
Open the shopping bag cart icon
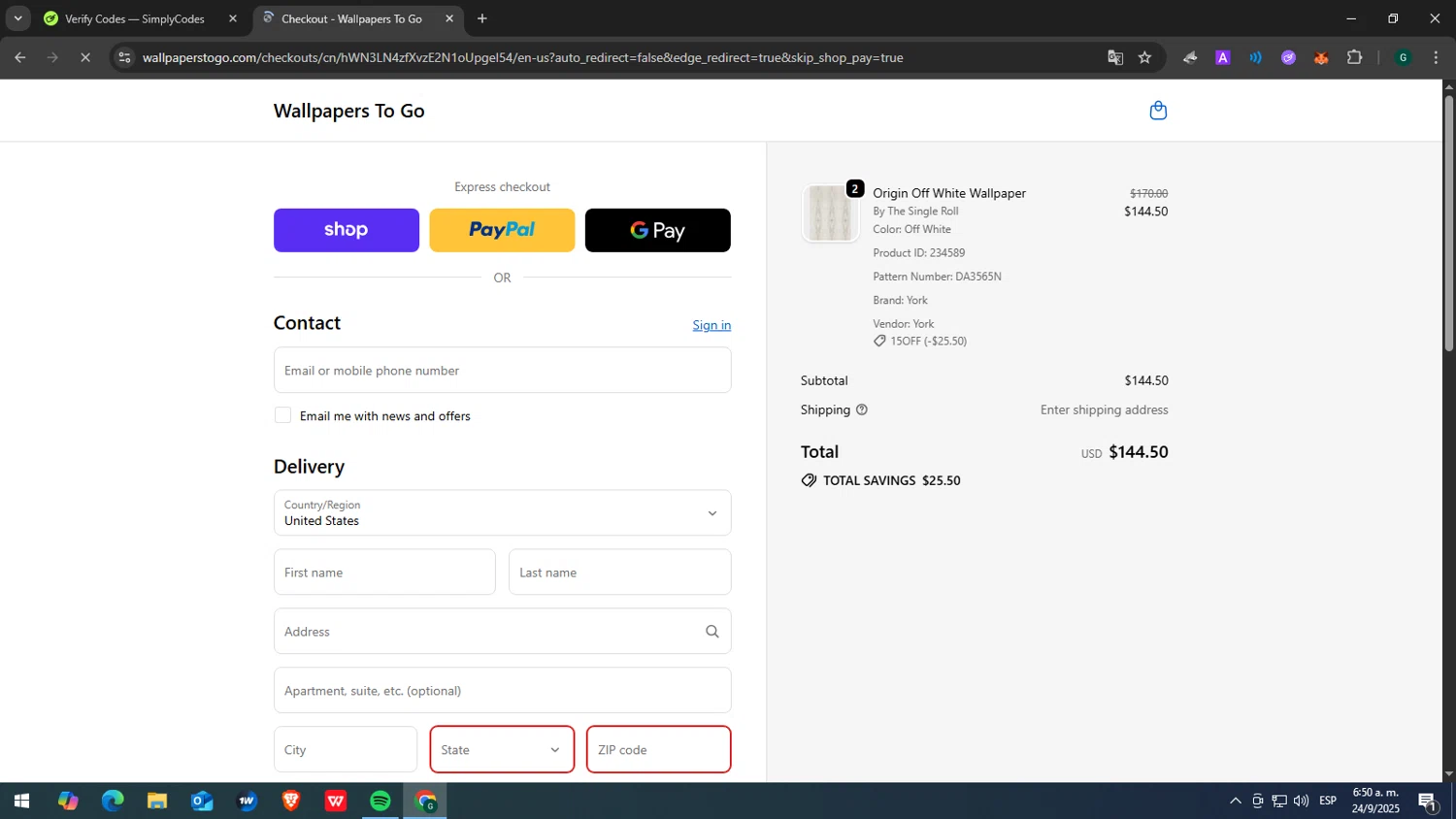click(1157, 111)
